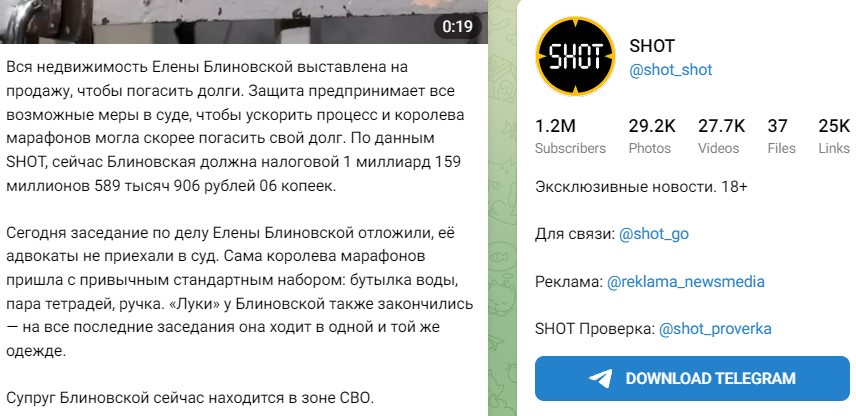The width and height of the screenshot is (856, 416).
Task: Open the @reklama_newsmedia advertising link
Action: tap(686, 282)
